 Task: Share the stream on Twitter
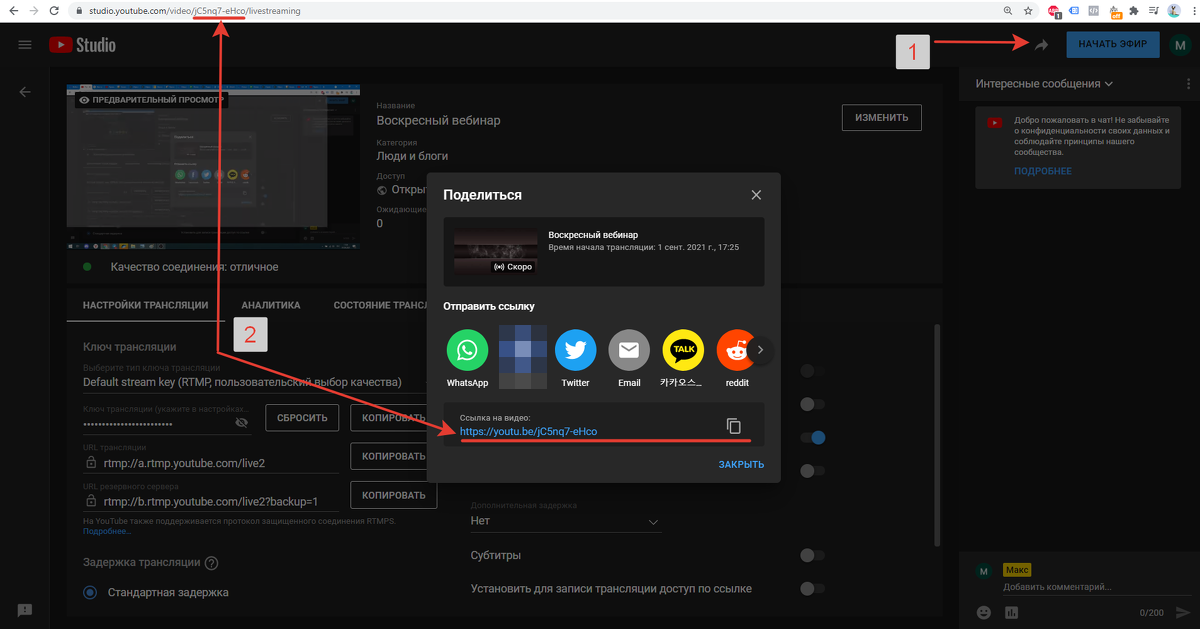(575, 350)
